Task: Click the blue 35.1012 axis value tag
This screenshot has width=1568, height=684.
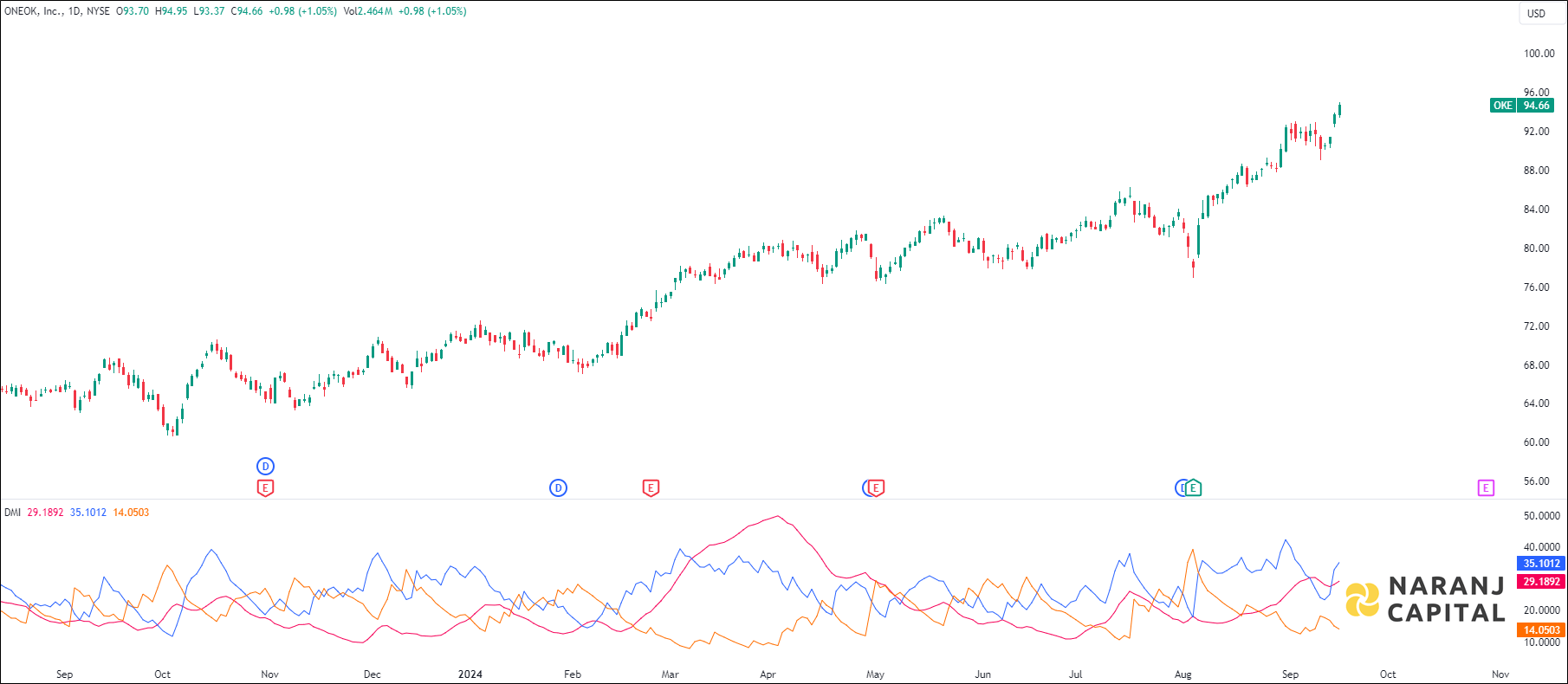Action: pyautogui.click(x=1541, y=564)
